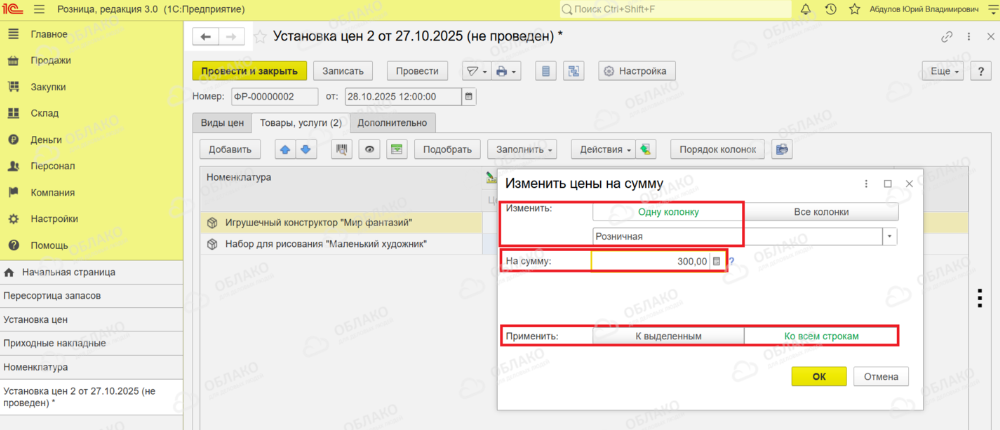
Task: Open Склад section
Action: [45, 113]
